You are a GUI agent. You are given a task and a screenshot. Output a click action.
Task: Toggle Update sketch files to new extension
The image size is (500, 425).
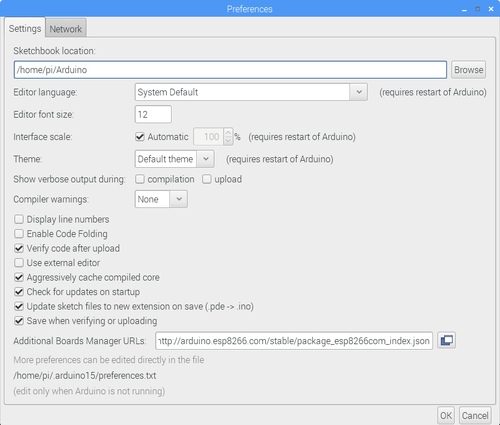click(19, 306)
